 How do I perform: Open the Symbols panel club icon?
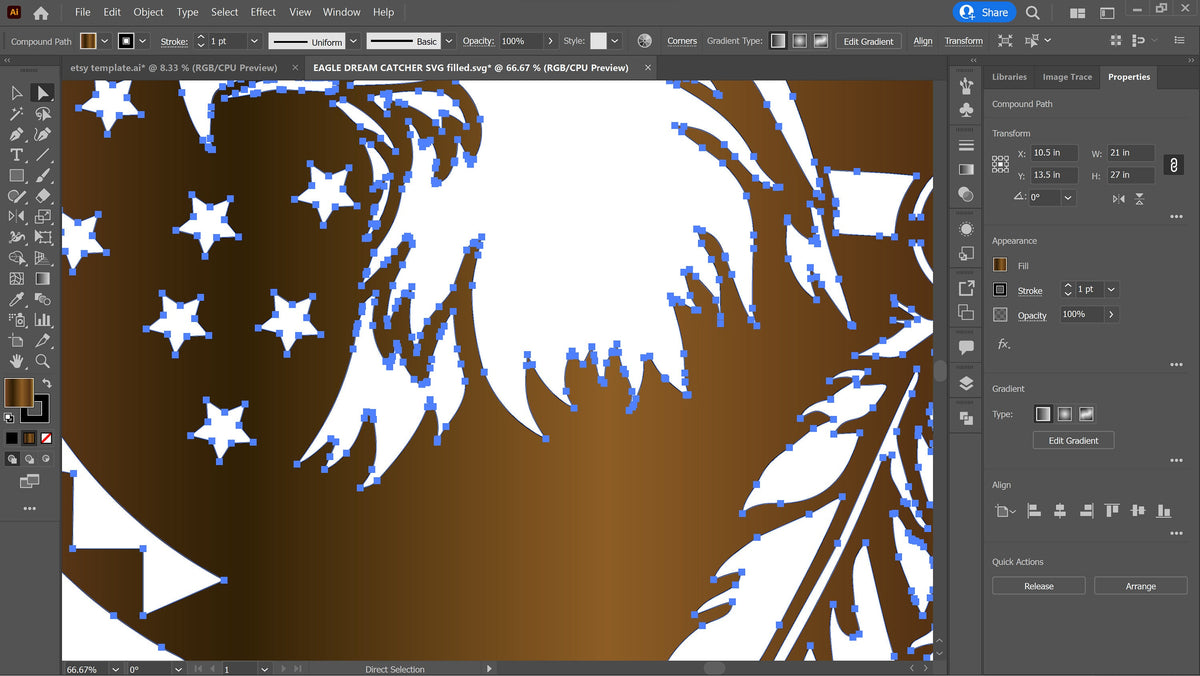coord(966,111)
